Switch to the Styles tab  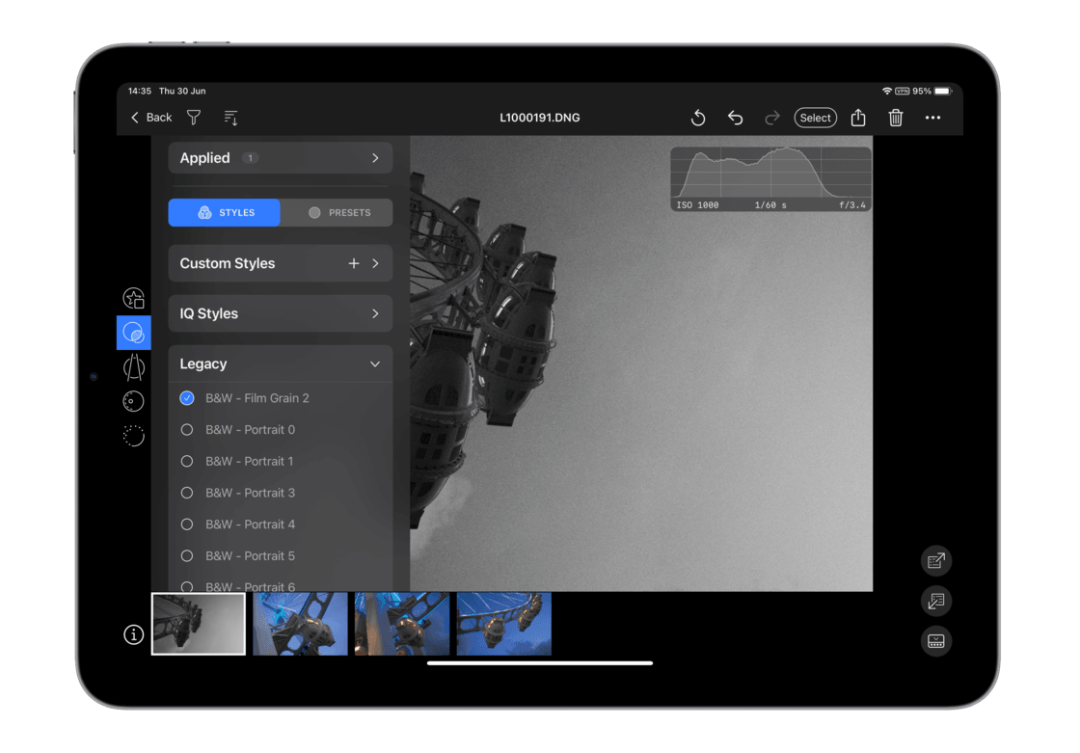point(225,212)
